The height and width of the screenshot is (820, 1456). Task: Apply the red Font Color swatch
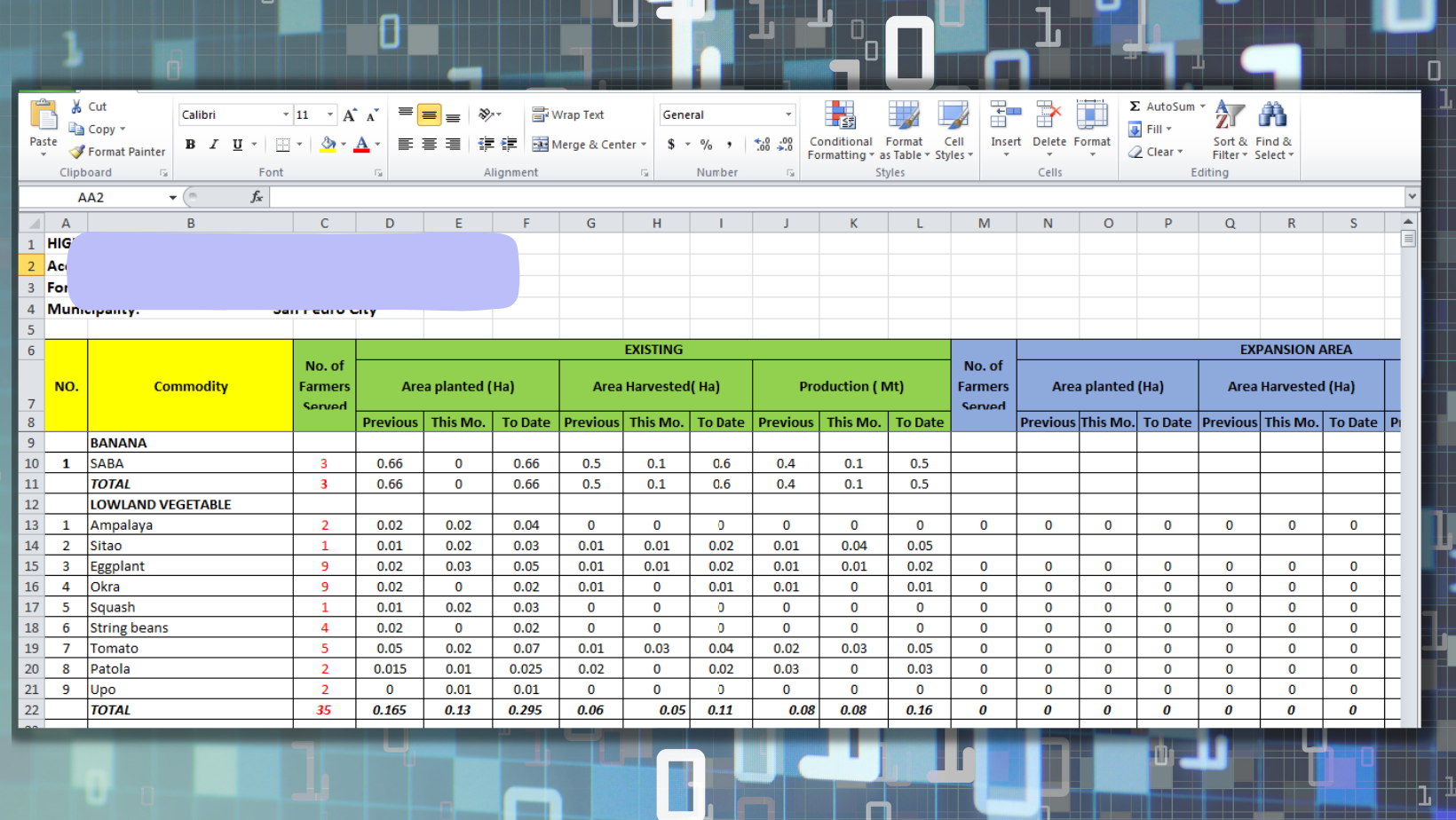pyautogui.click(x=361, y=145)
